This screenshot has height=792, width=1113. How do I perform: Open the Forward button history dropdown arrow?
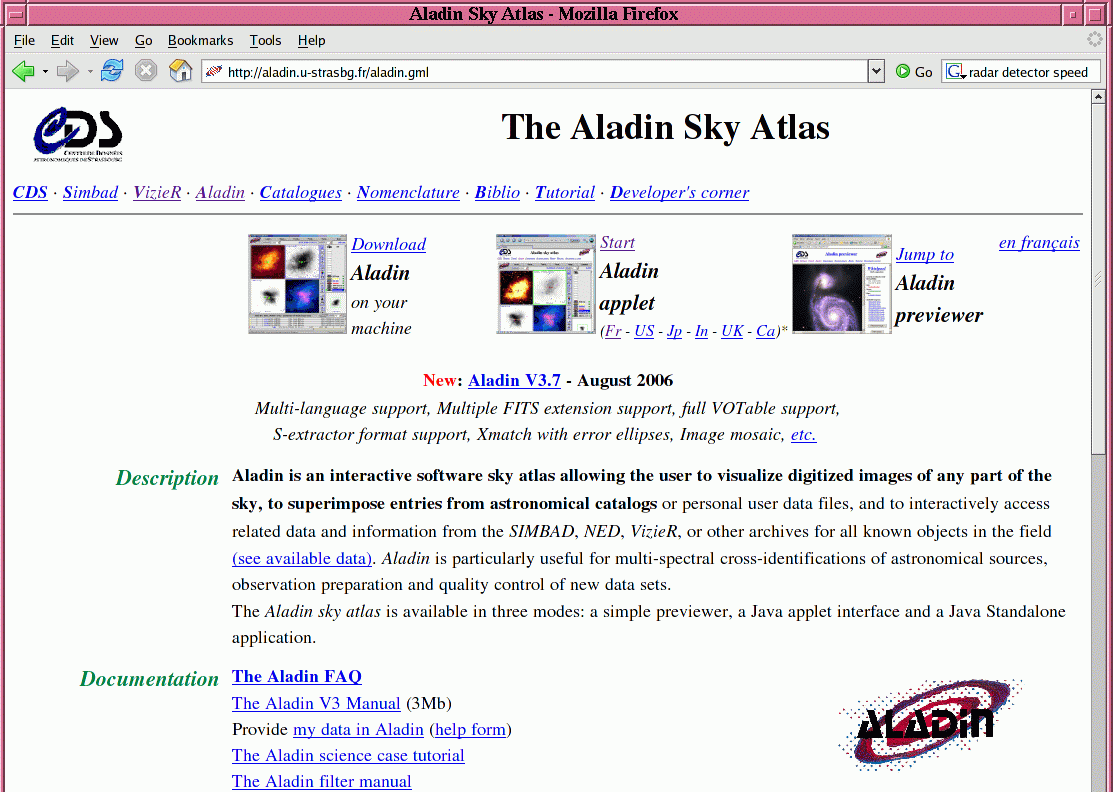click(x=89, y=72)
